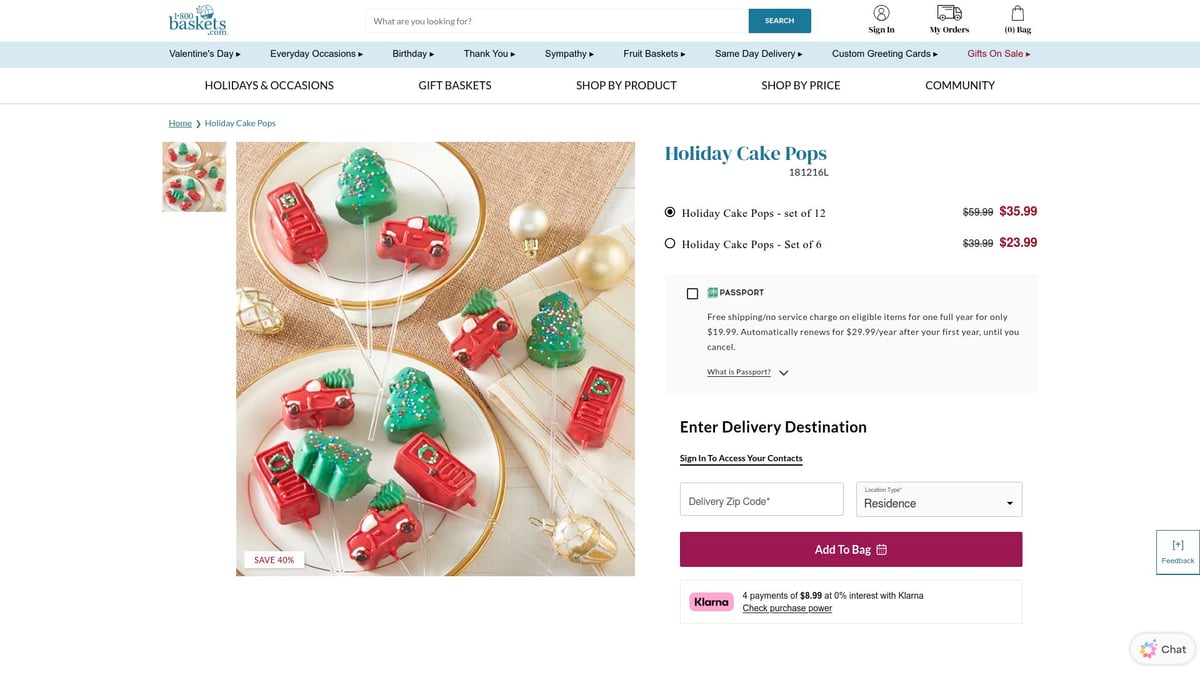Switch to the SHOP BY PRICE section

click(800, 85)
